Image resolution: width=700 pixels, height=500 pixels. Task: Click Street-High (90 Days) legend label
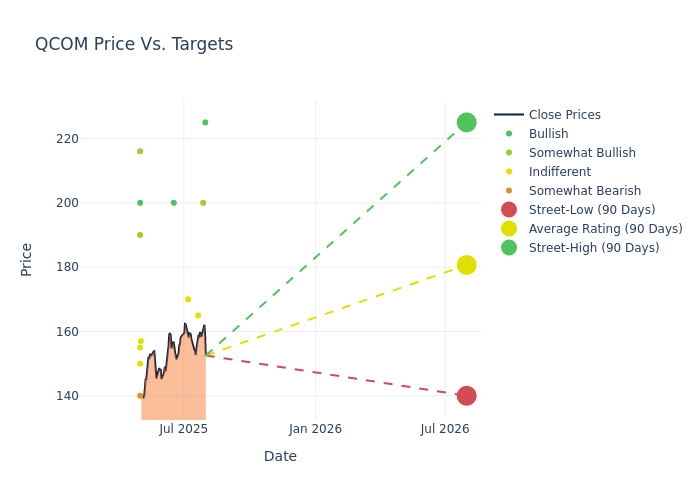[594, 248]
